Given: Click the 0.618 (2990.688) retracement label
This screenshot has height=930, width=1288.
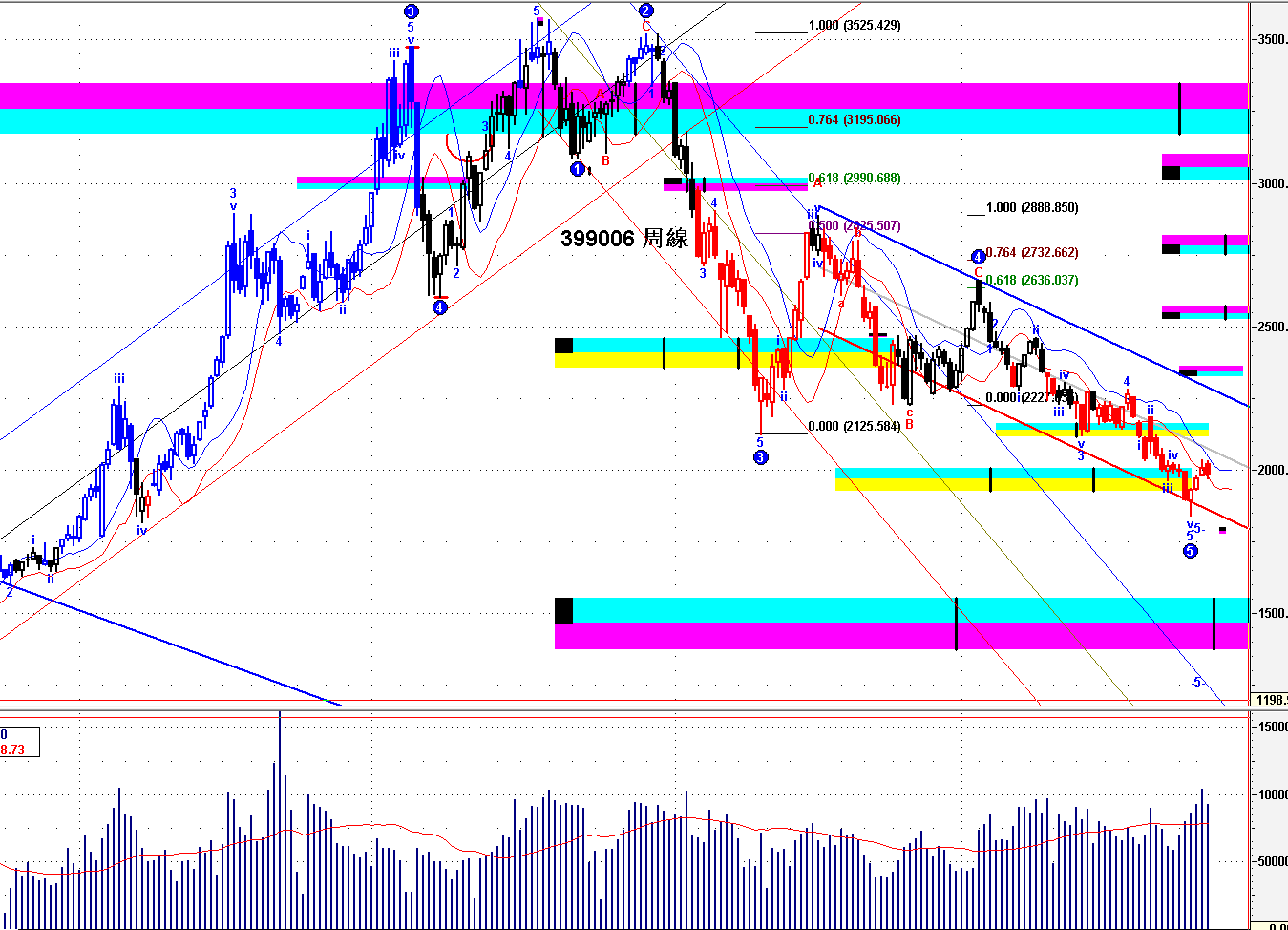Looking at the screenshot, I should click(855, 178).
